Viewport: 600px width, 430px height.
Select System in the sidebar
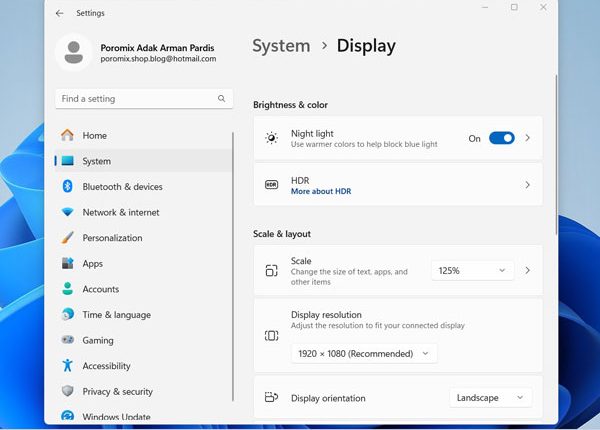click(x=143, y=161)
